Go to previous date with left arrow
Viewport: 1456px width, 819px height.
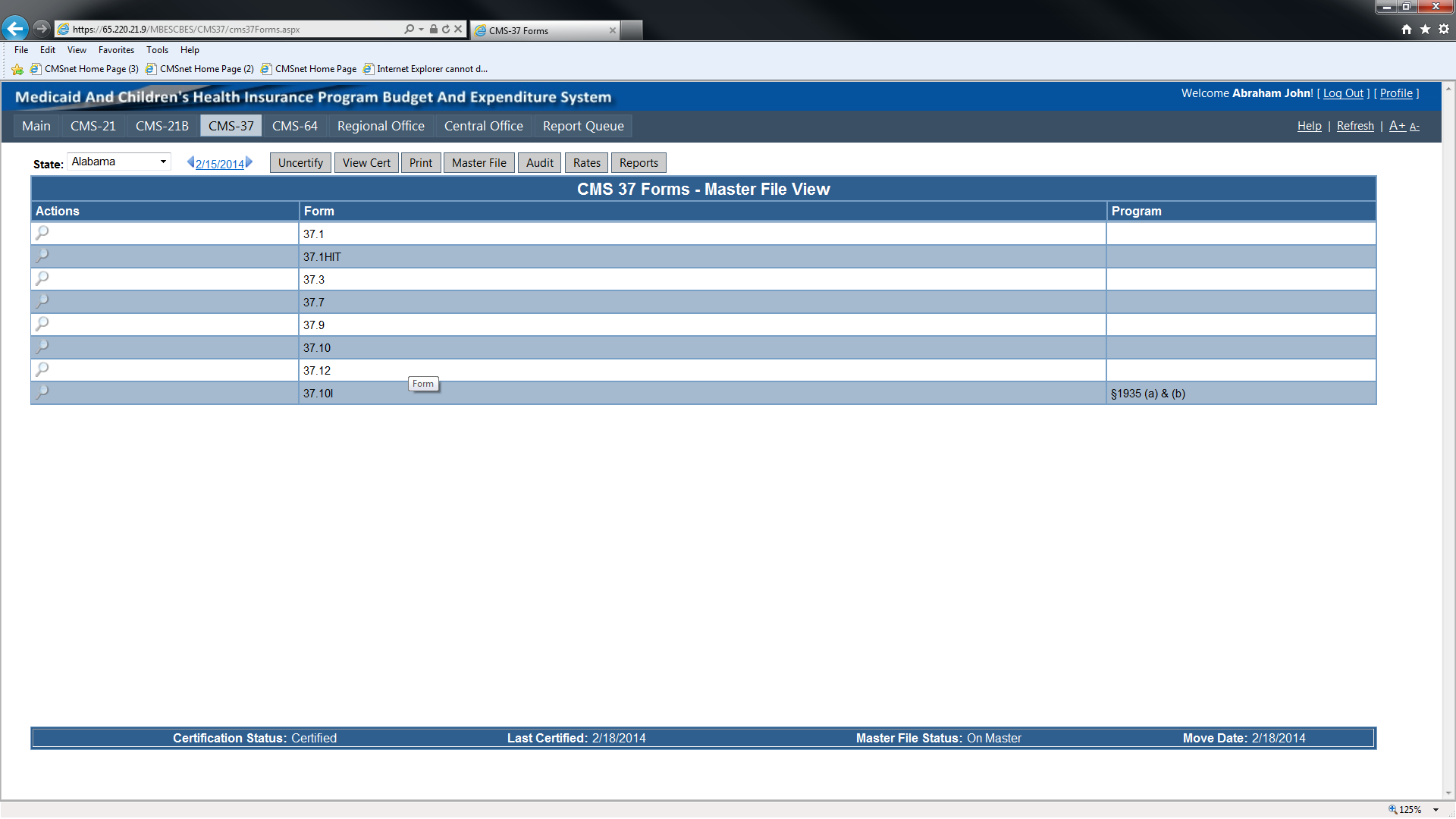(x=190, y=162)
